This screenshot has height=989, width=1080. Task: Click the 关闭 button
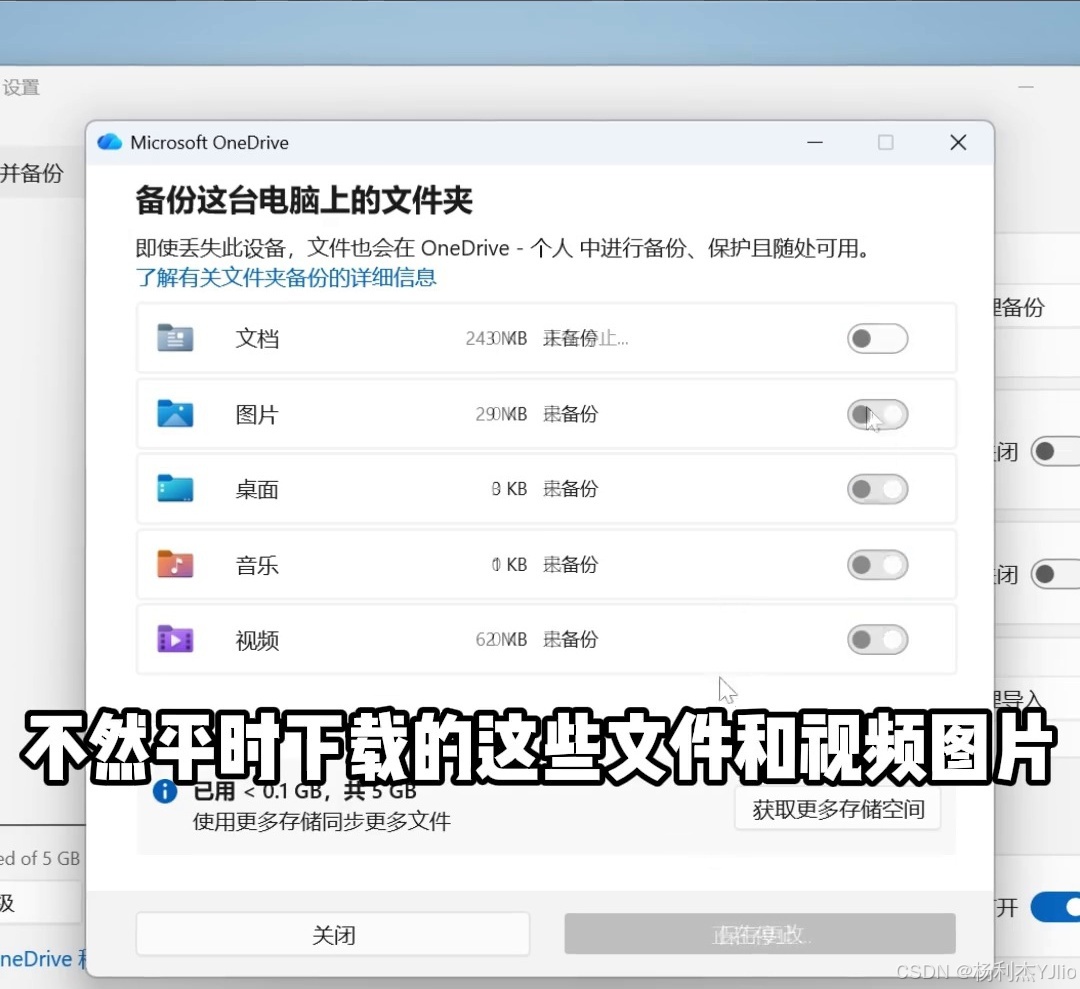(x=333, y=935)
